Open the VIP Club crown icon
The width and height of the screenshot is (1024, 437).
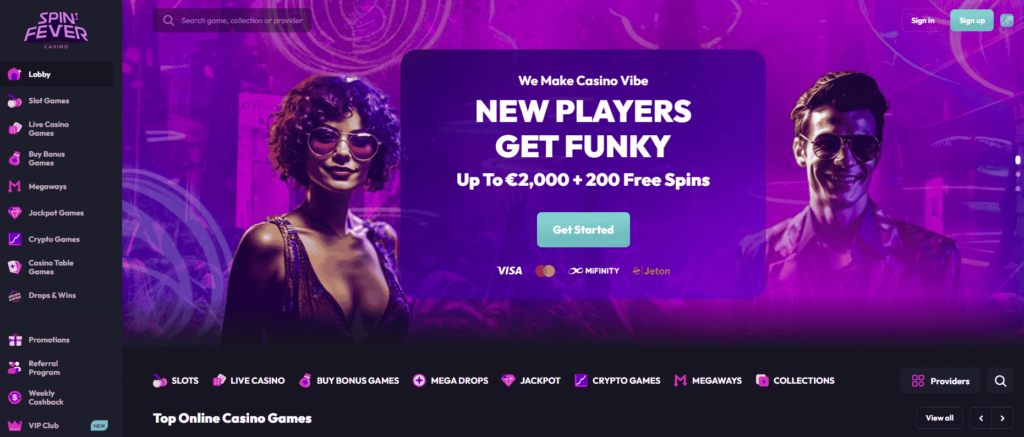pos(14,425)
